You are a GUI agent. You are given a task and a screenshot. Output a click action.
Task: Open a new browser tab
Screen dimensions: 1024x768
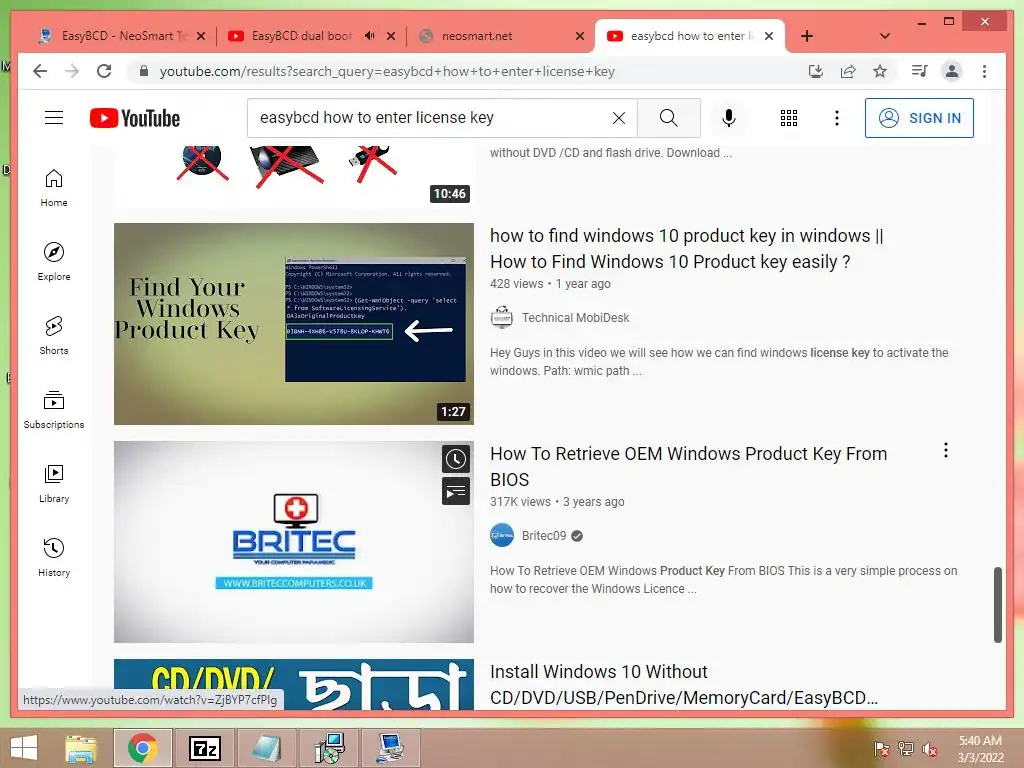807,36
